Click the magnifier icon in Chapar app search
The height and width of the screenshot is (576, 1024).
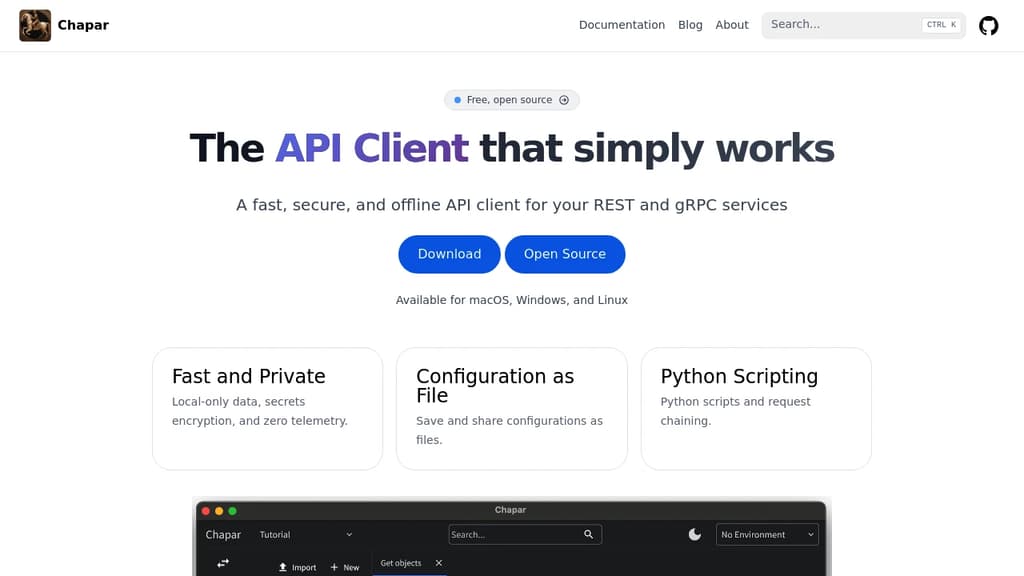tap(588, 534)
